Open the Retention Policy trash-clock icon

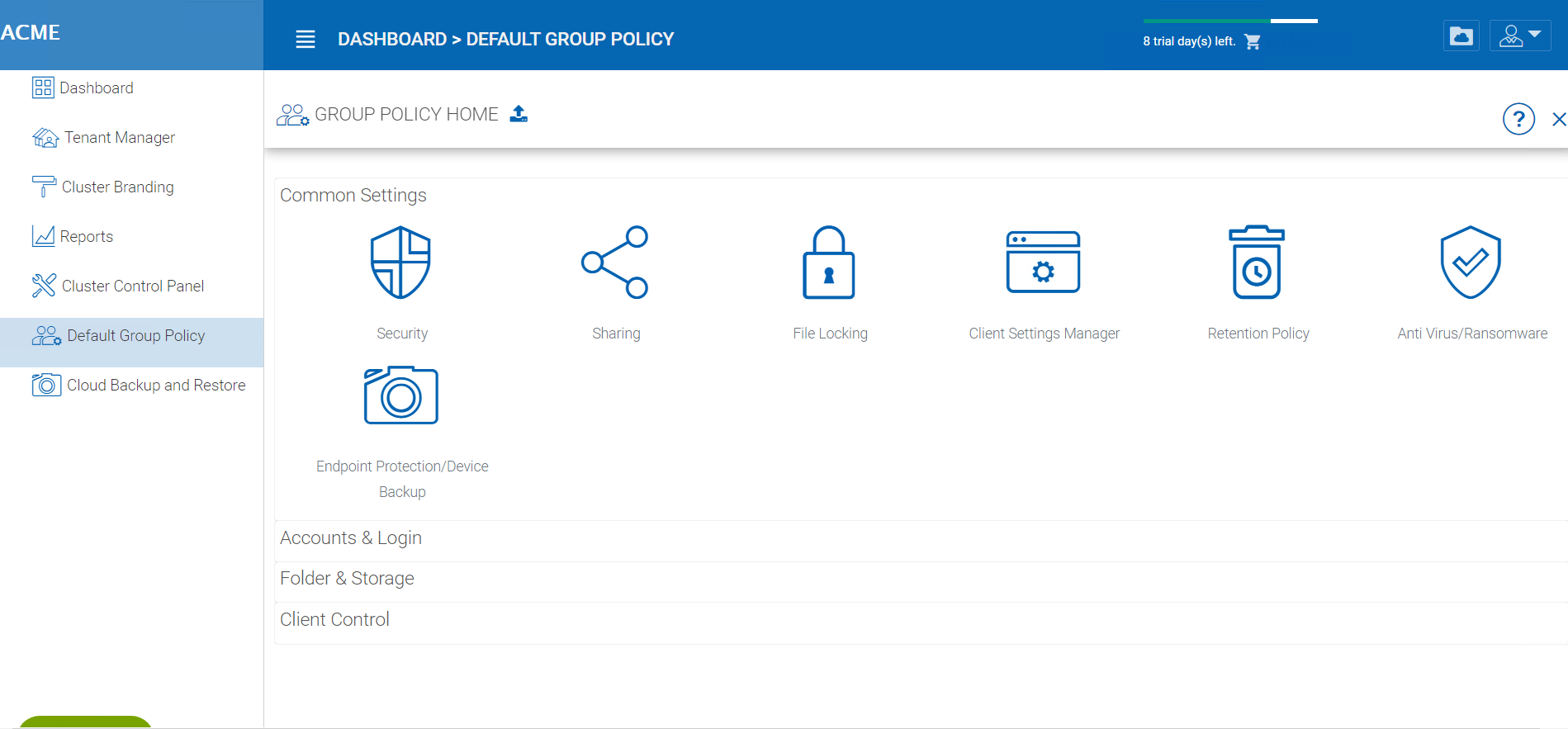click(1257, 263)
